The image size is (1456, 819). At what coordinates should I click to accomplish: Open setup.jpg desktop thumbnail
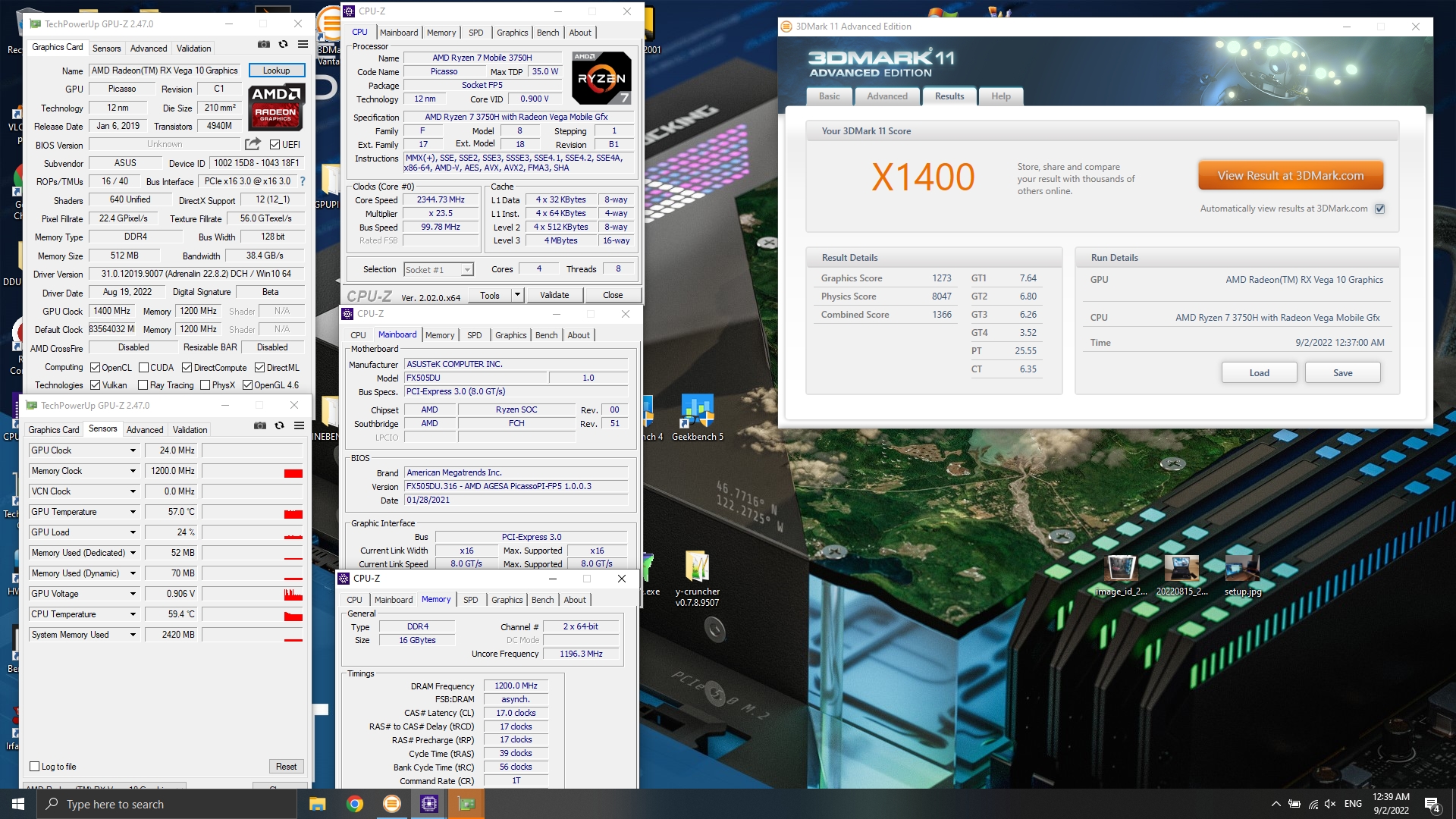[x=1242, y=576]
